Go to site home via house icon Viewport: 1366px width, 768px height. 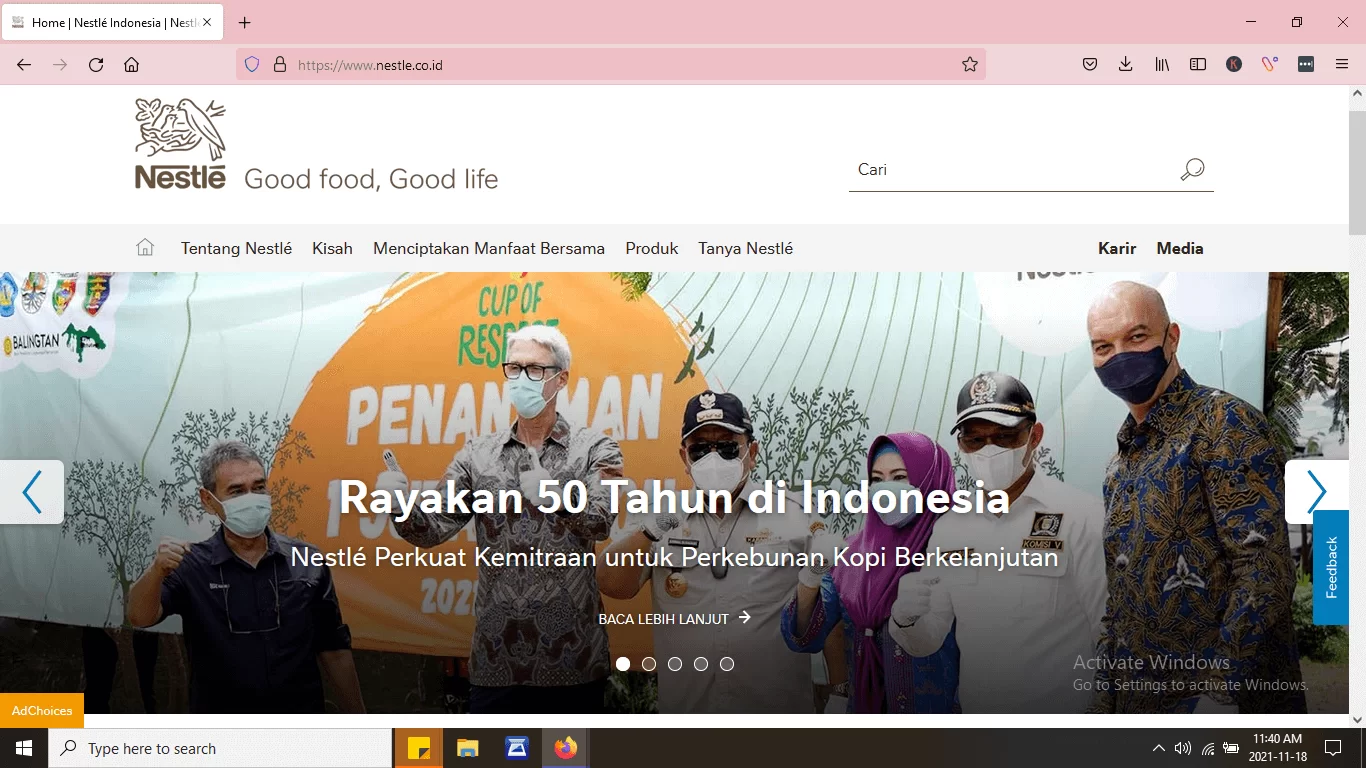click(x=145, y=247)
